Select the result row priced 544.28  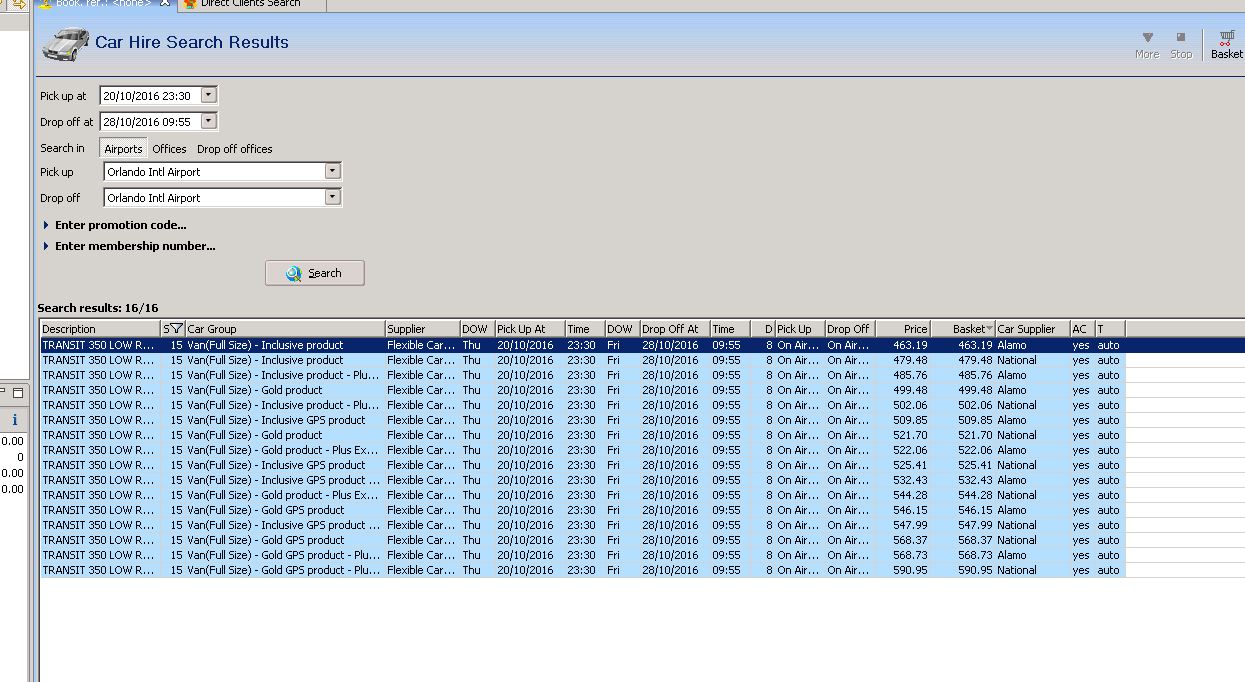click(x=582, y=495)
